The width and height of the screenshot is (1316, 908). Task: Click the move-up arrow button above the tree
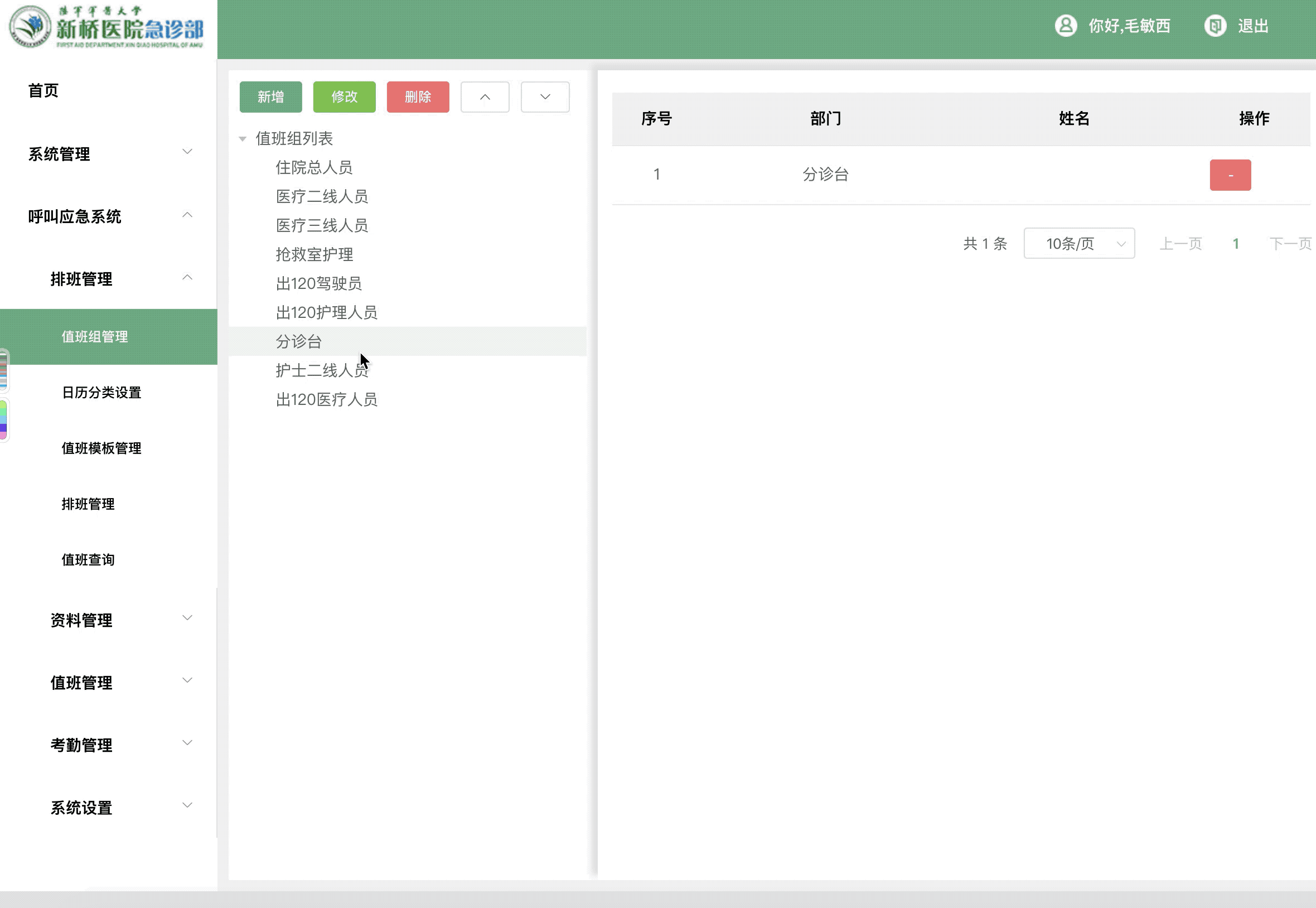pos(485,96)
